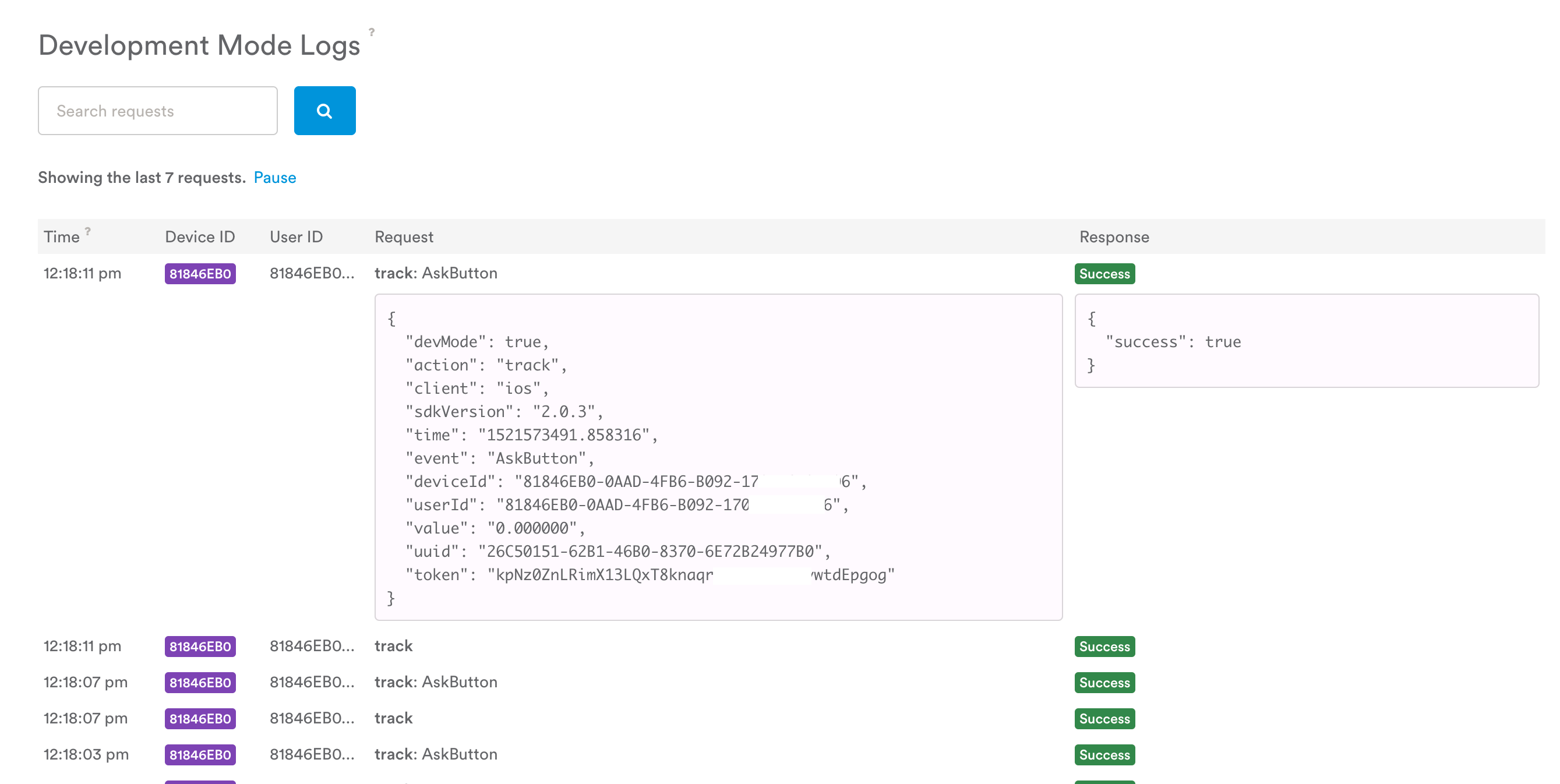Click the "event": "AskButton" JSON line
This screenshot has height=784, width=1560.
tap(500, 458)
